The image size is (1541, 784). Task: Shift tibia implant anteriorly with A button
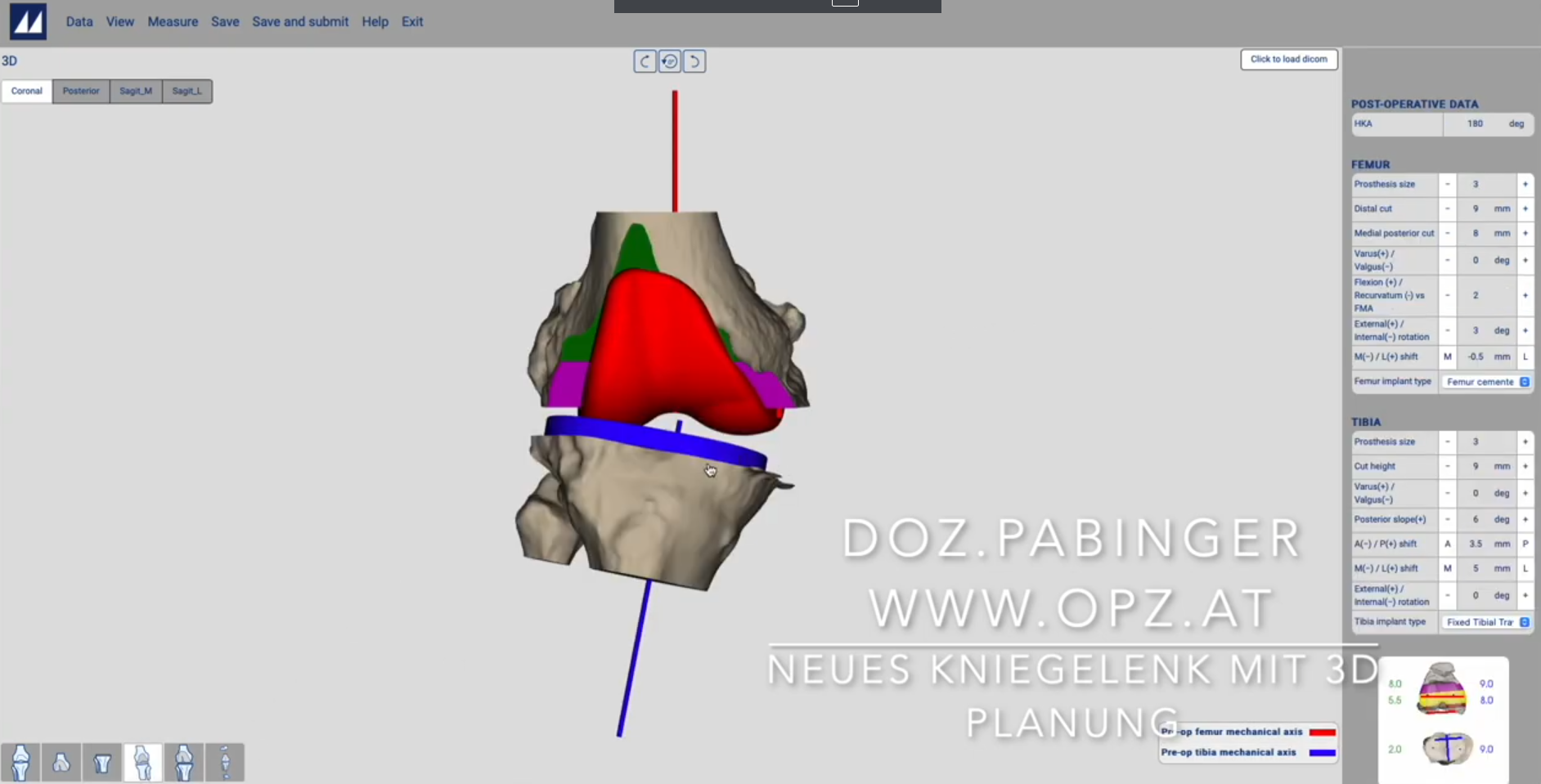pyautogui.click(x=1448, y=544)
